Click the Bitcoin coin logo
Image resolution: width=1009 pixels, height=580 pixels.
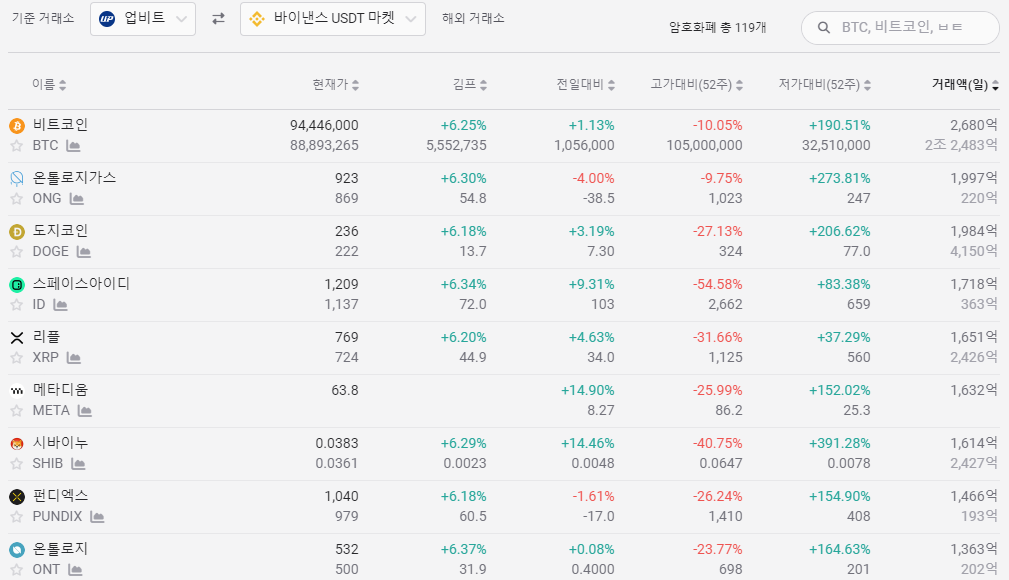(x=16, y=126)
